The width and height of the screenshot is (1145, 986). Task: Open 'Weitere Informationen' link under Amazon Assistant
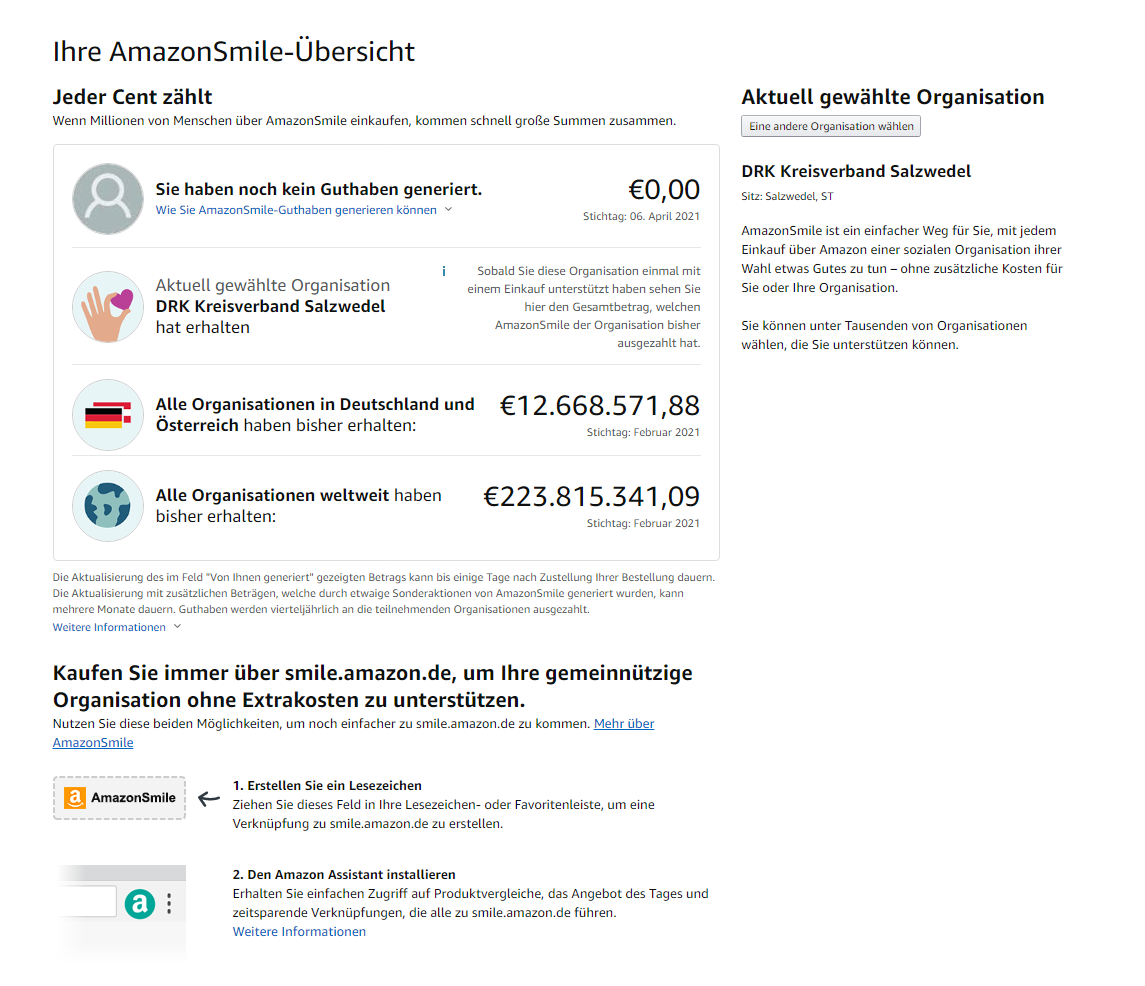pyautogui.click(x=299, y=931)
